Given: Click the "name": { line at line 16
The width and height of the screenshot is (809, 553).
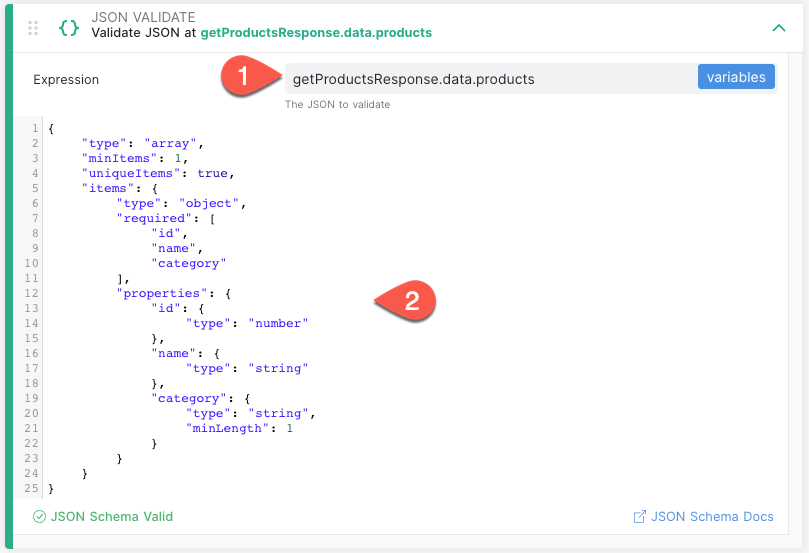Looking at the screenshot, I should [x=185, y=353].
